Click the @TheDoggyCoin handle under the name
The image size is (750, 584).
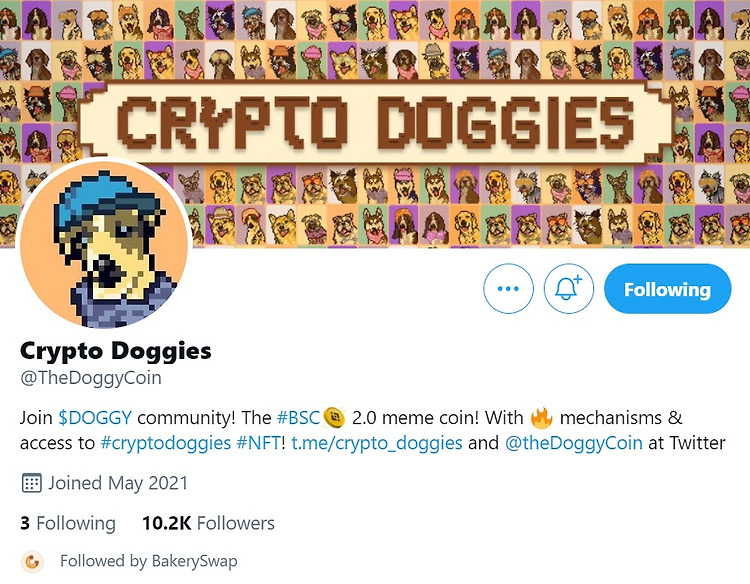[x=90, y=377]
